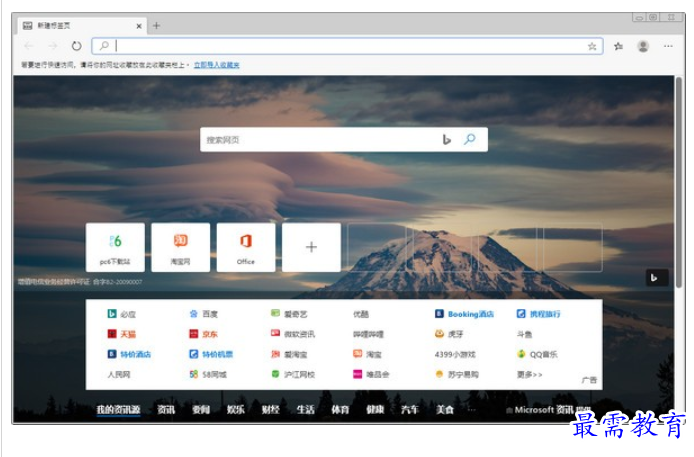This screenshot has height=457, width=694.
Task: Open the 爱淘宝 link
Action: click(289, 354)
